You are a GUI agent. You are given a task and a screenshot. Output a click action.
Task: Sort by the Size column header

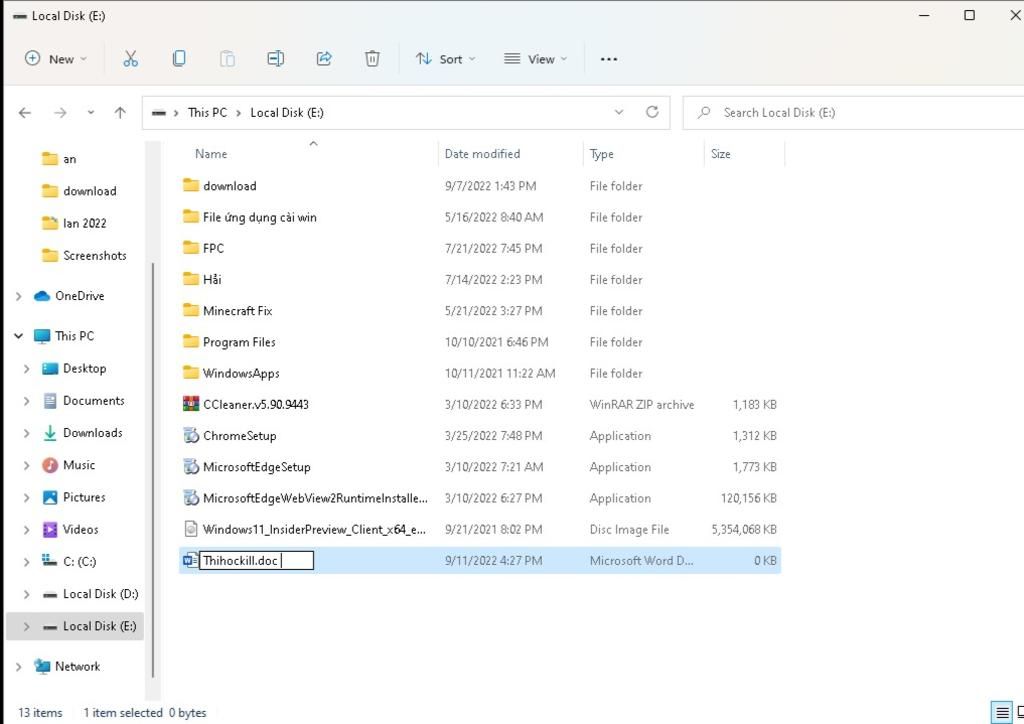tap(720, 154)
